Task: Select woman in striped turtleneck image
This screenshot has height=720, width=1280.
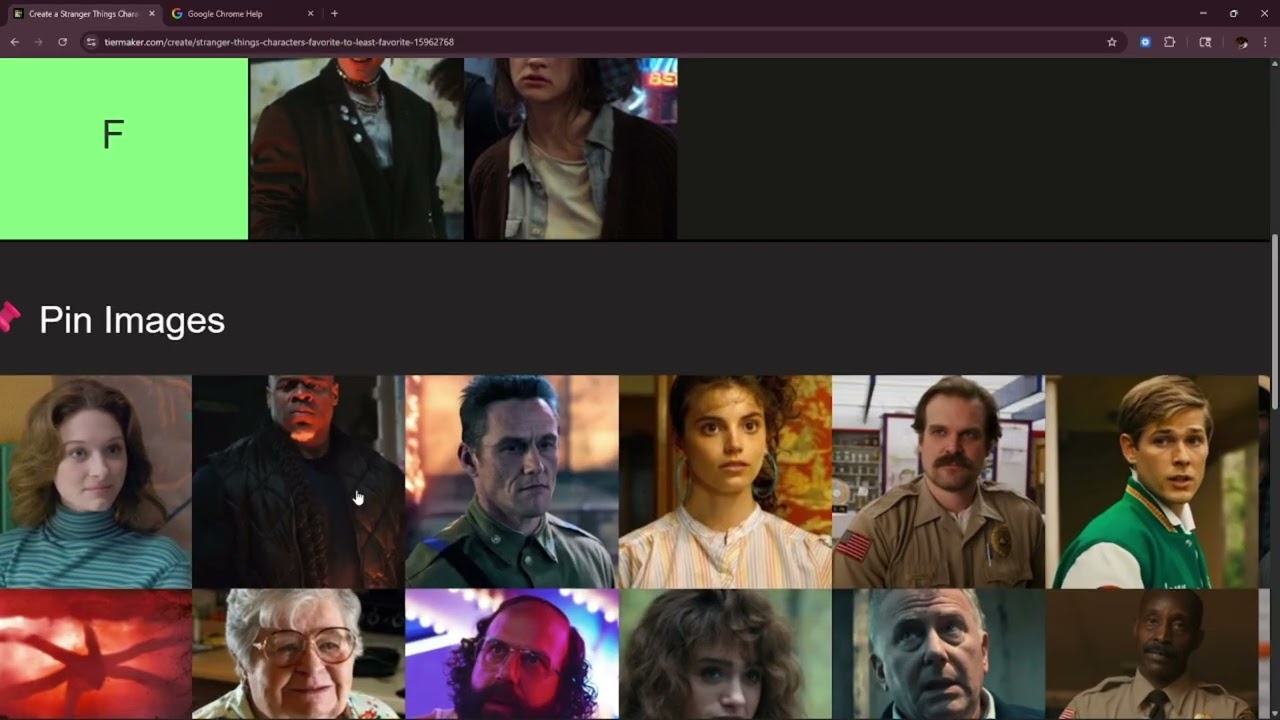Action: 95,482
